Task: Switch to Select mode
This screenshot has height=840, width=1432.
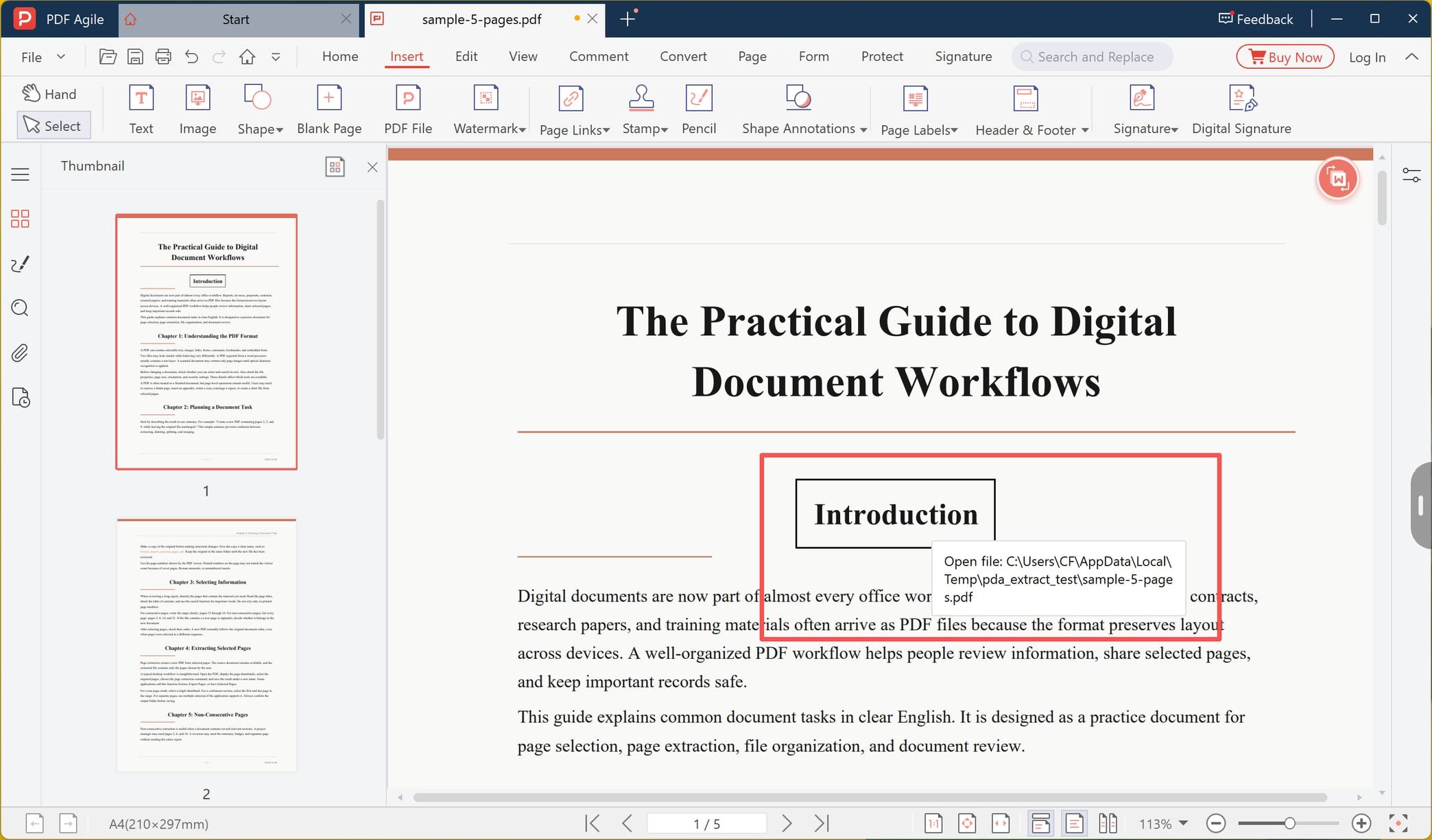Action: [x=53, y=125]
